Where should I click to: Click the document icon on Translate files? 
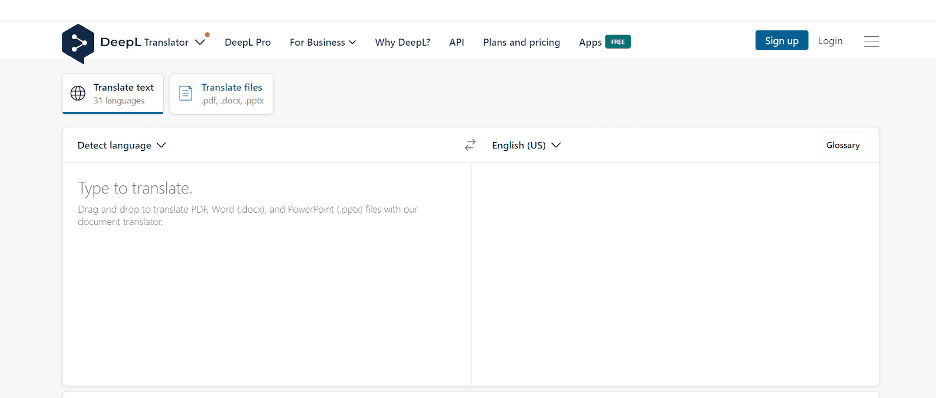[x=186, y=94]
